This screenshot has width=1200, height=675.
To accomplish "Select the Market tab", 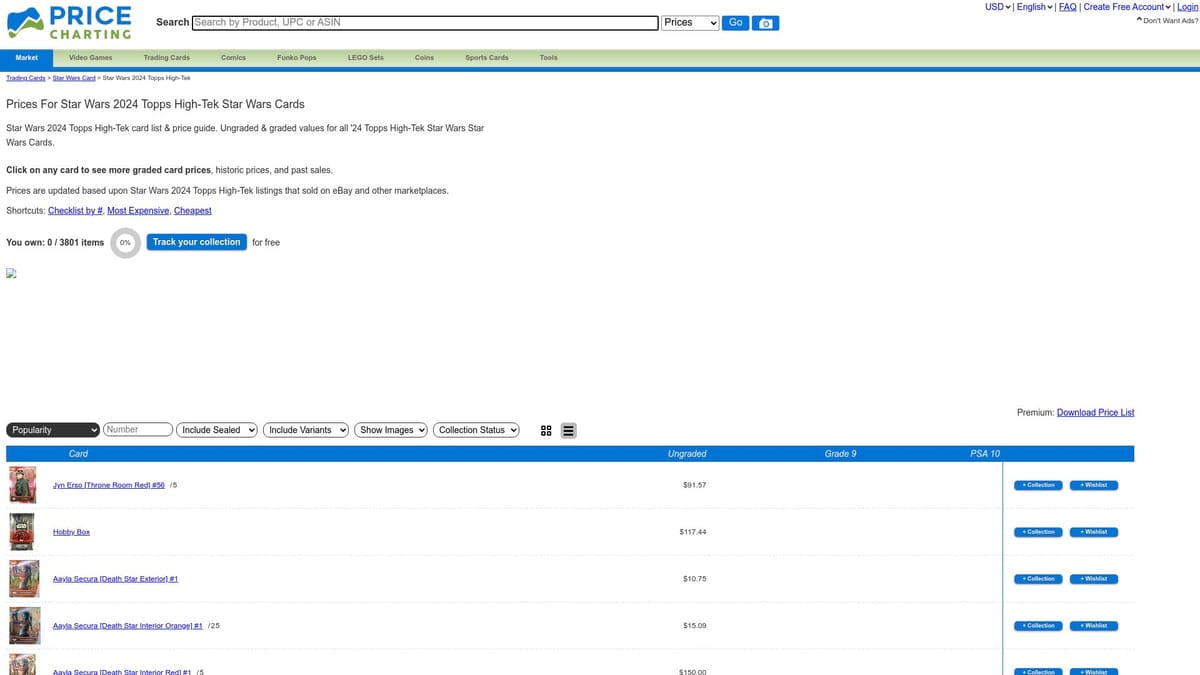I will click(x=27, y=58).
